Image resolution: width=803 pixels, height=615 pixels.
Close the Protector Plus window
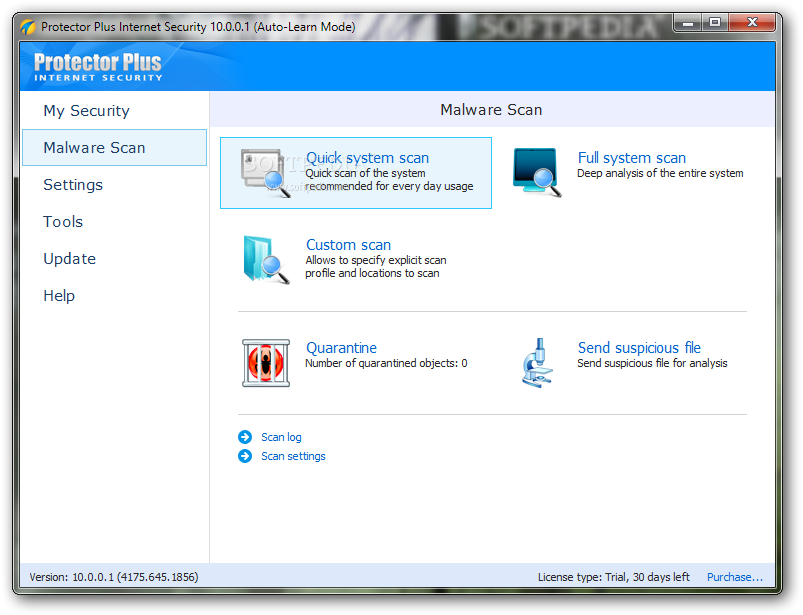[x=752, y=23]
